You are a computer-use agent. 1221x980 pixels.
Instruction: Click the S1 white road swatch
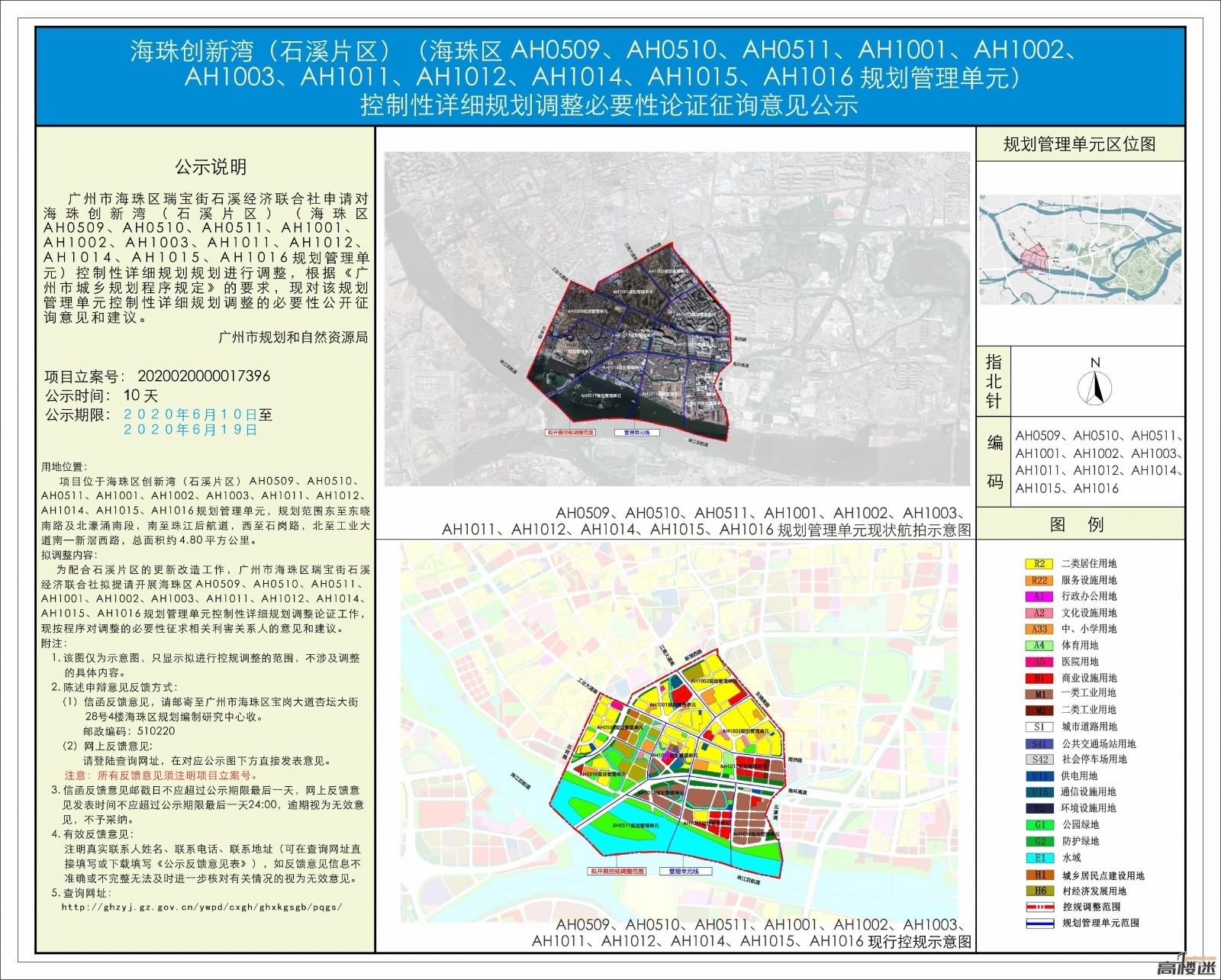tap(1039, 727)
